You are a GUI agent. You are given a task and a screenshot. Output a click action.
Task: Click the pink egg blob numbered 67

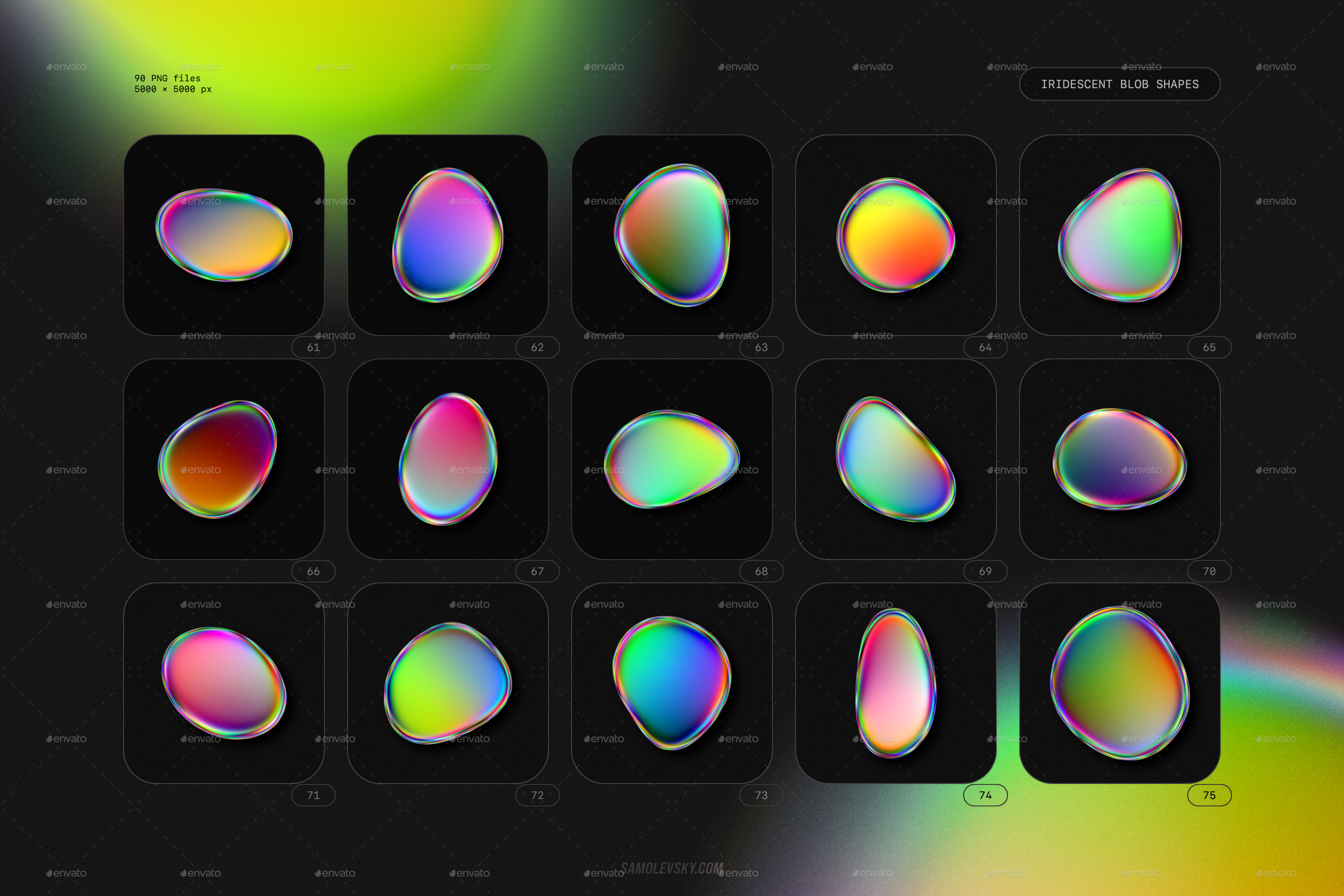pyautogui.click(x=448, y=459)
